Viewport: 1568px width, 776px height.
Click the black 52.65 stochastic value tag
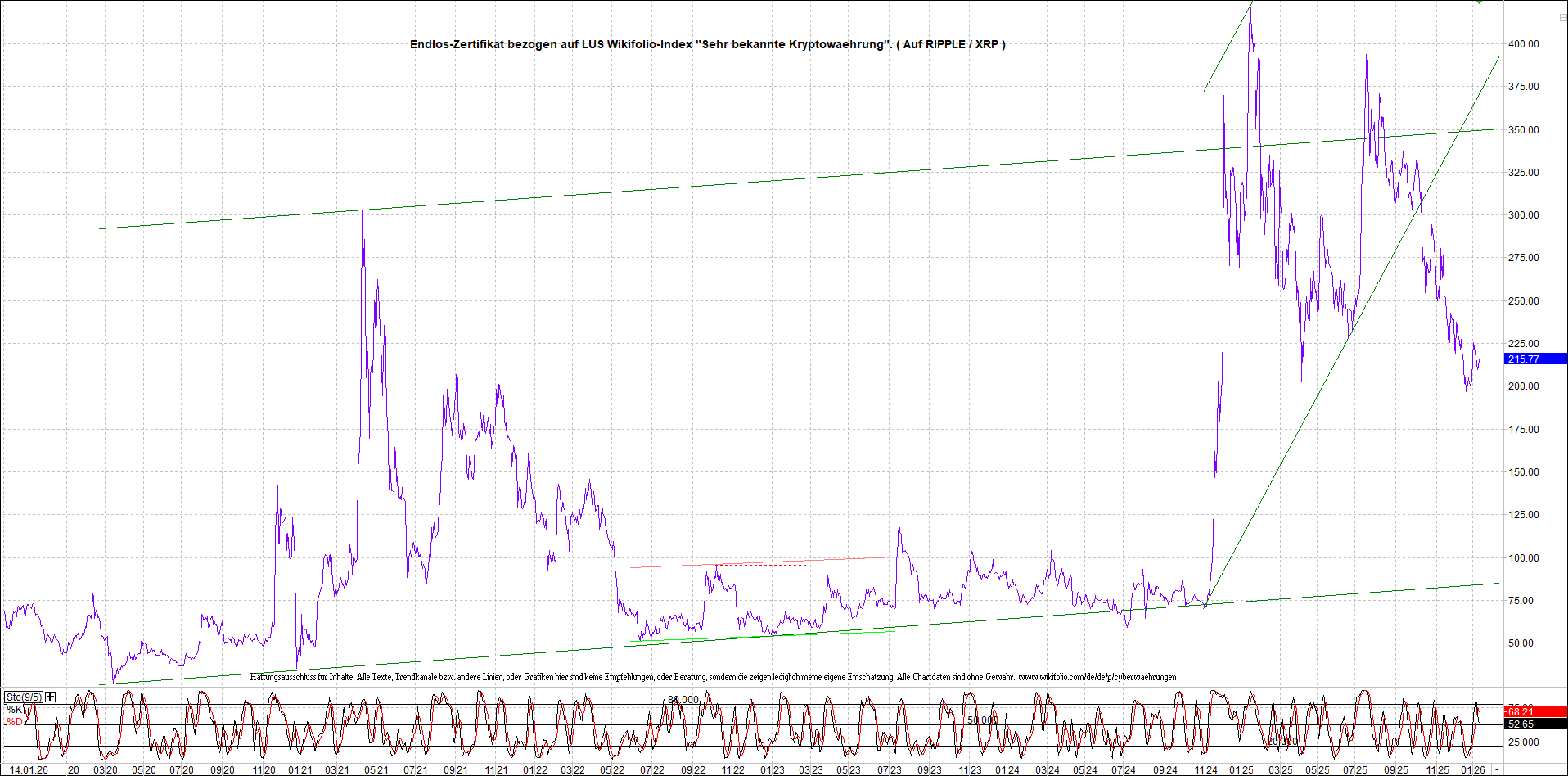(1534, 724)
